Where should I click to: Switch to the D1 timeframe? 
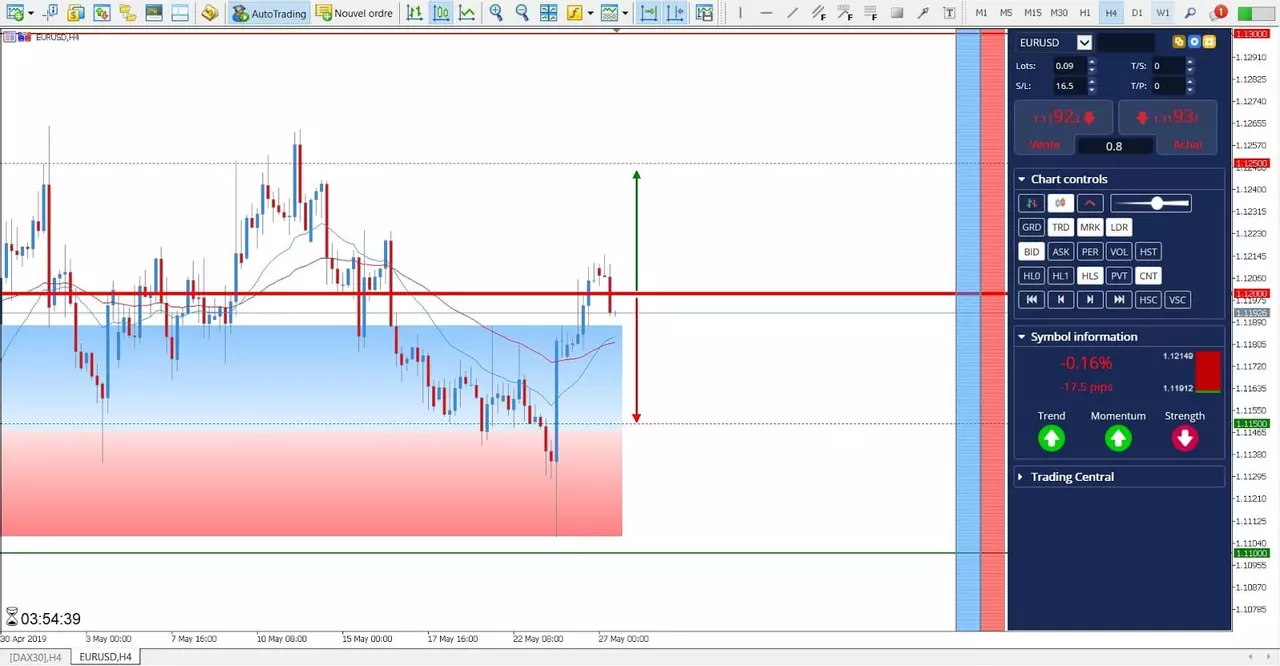tap(1137, 13)
